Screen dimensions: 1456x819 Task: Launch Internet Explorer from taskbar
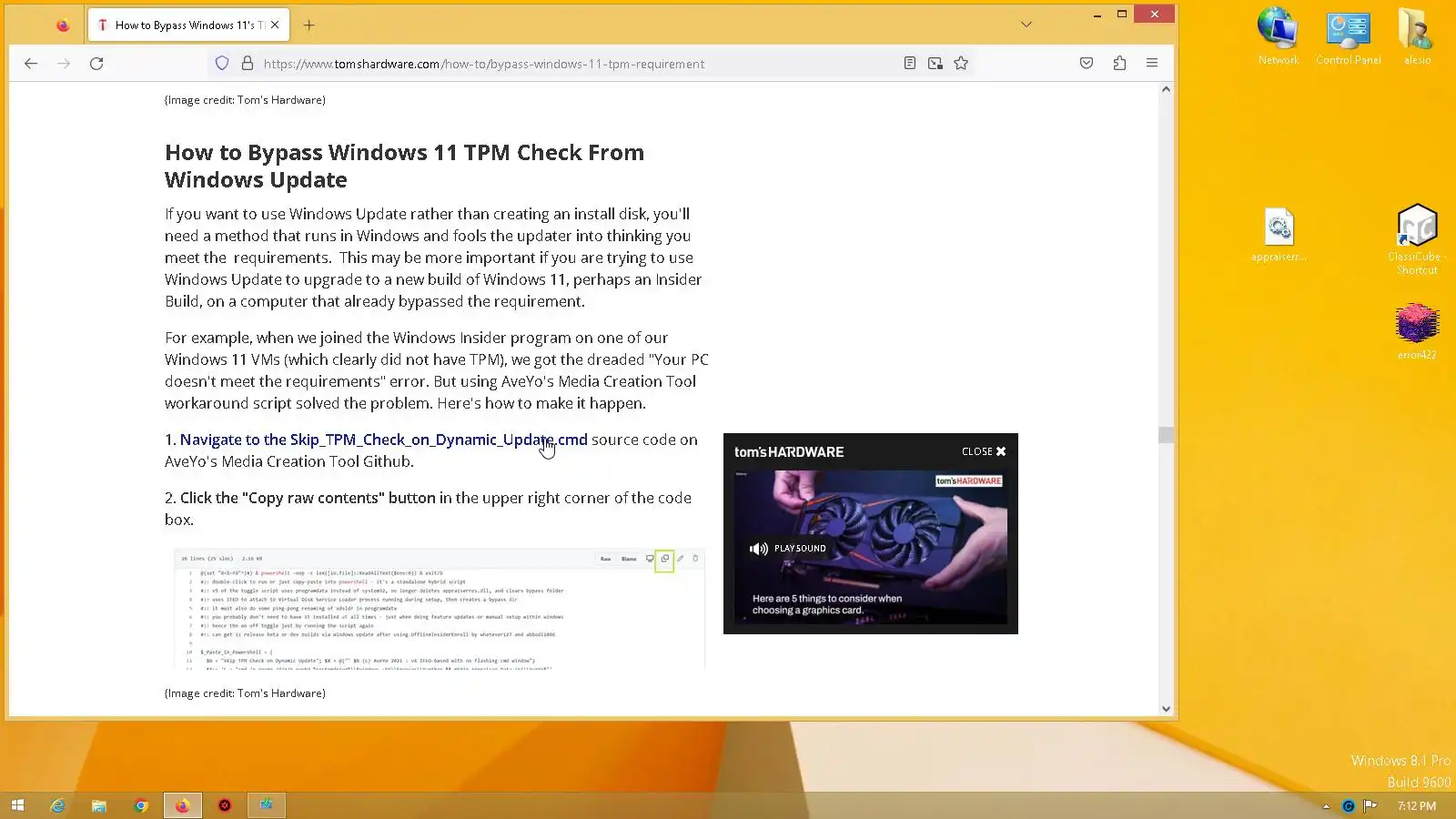57,805
